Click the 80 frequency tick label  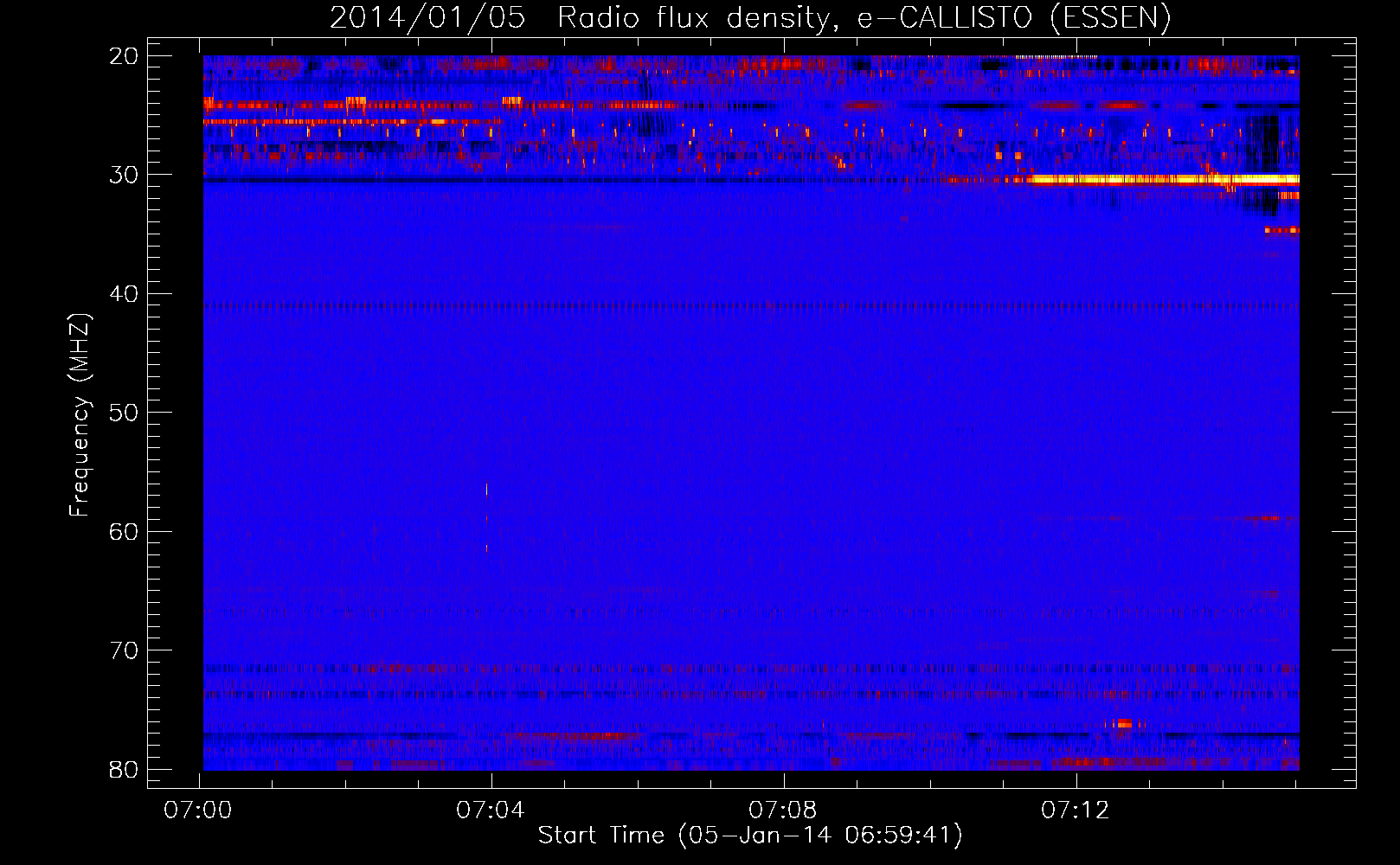pyautogui.click(x=124, y=769)
